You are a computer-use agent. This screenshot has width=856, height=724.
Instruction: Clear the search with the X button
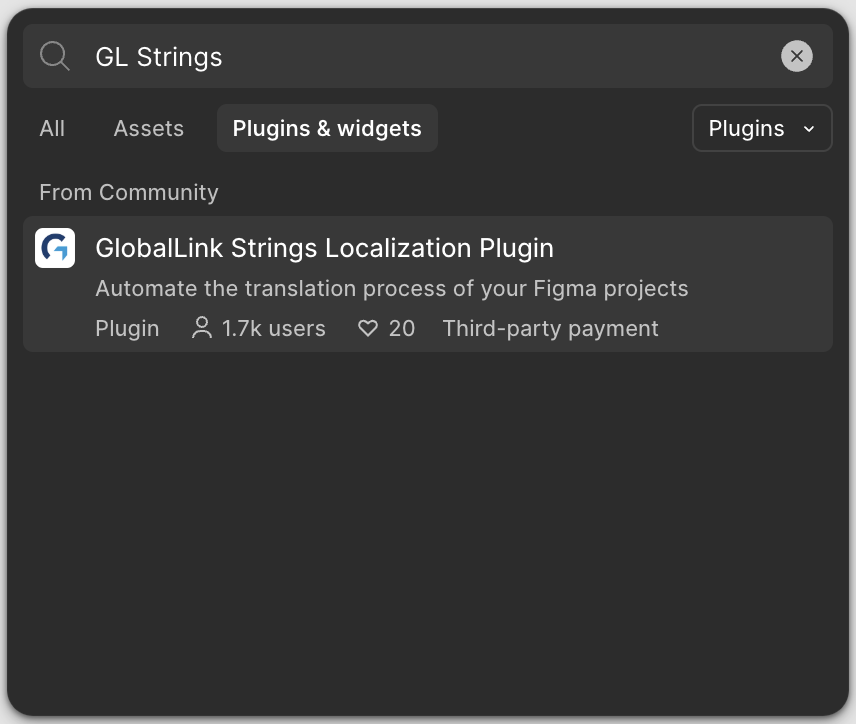796,56
